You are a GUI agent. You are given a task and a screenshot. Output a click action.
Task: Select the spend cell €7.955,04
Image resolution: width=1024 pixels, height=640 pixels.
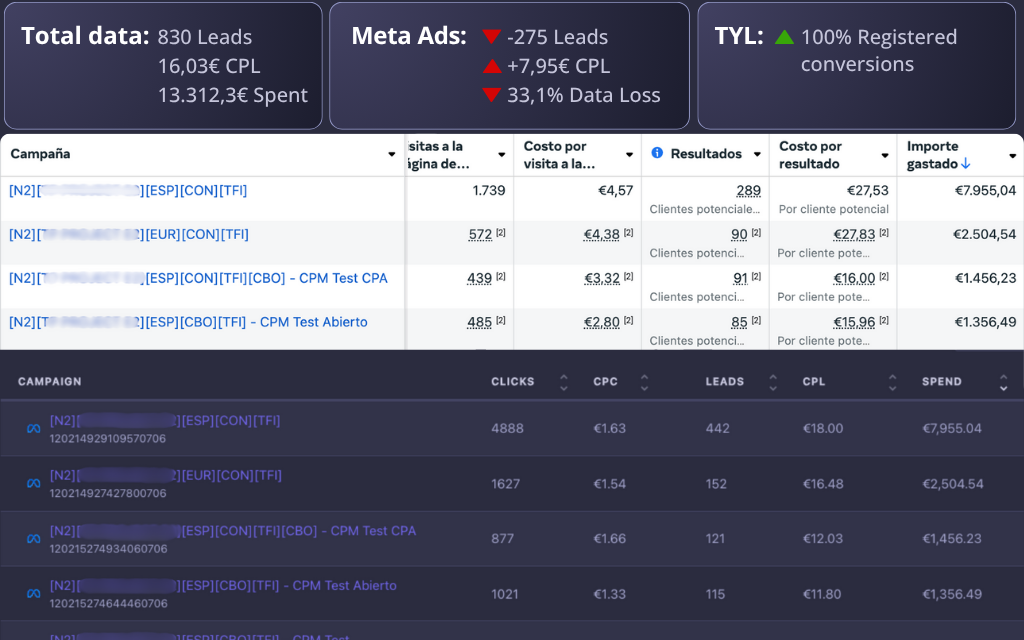[985, 191]
